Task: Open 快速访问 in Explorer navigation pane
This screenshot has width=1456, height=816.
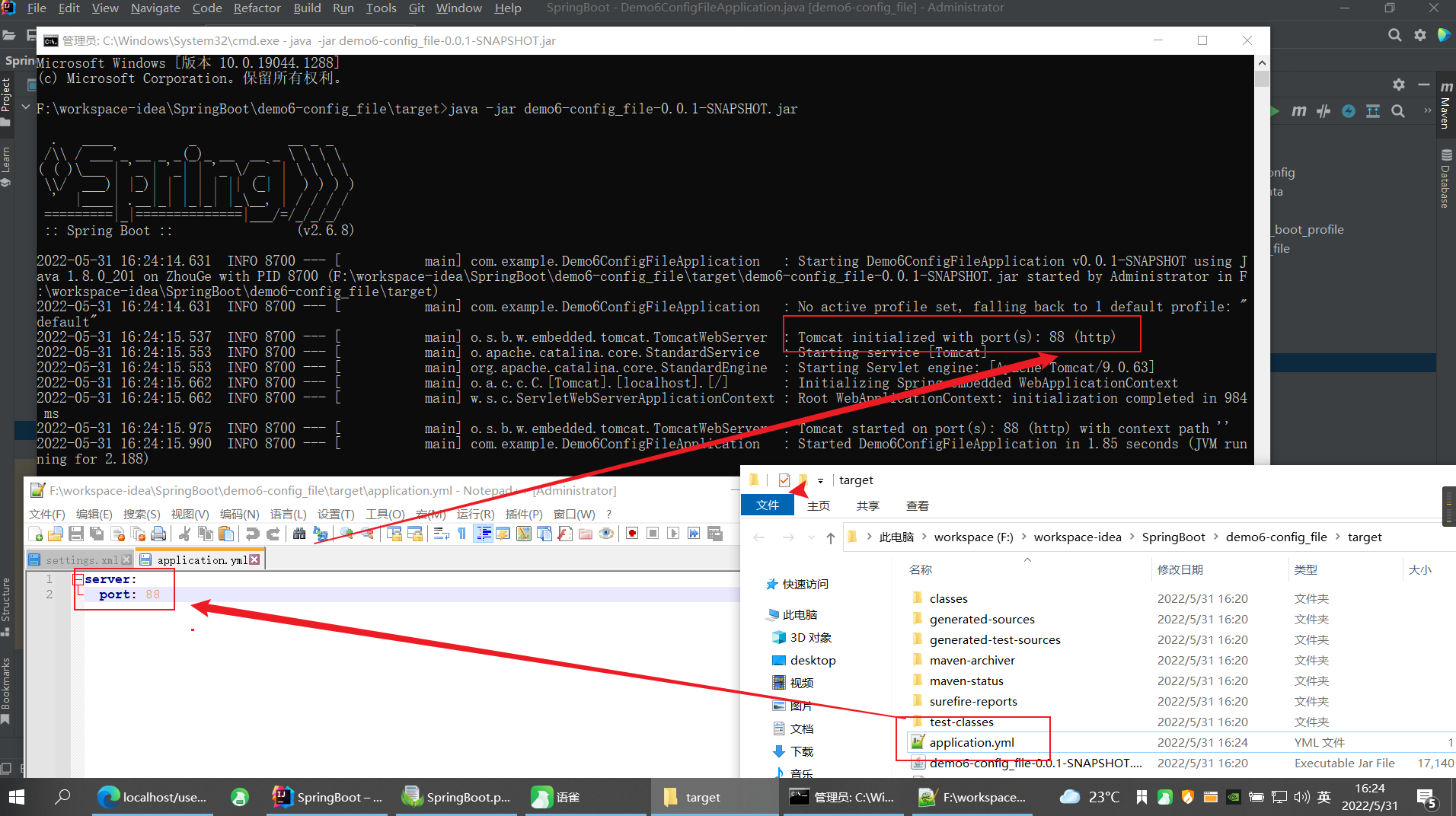Action: coord(798,585)
